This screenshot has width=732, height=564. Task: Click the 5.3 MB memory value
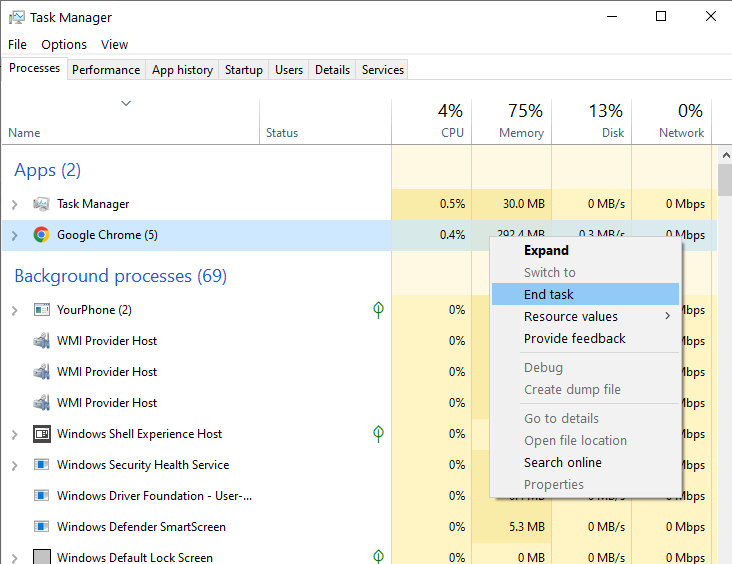click(x=527, y=527)
